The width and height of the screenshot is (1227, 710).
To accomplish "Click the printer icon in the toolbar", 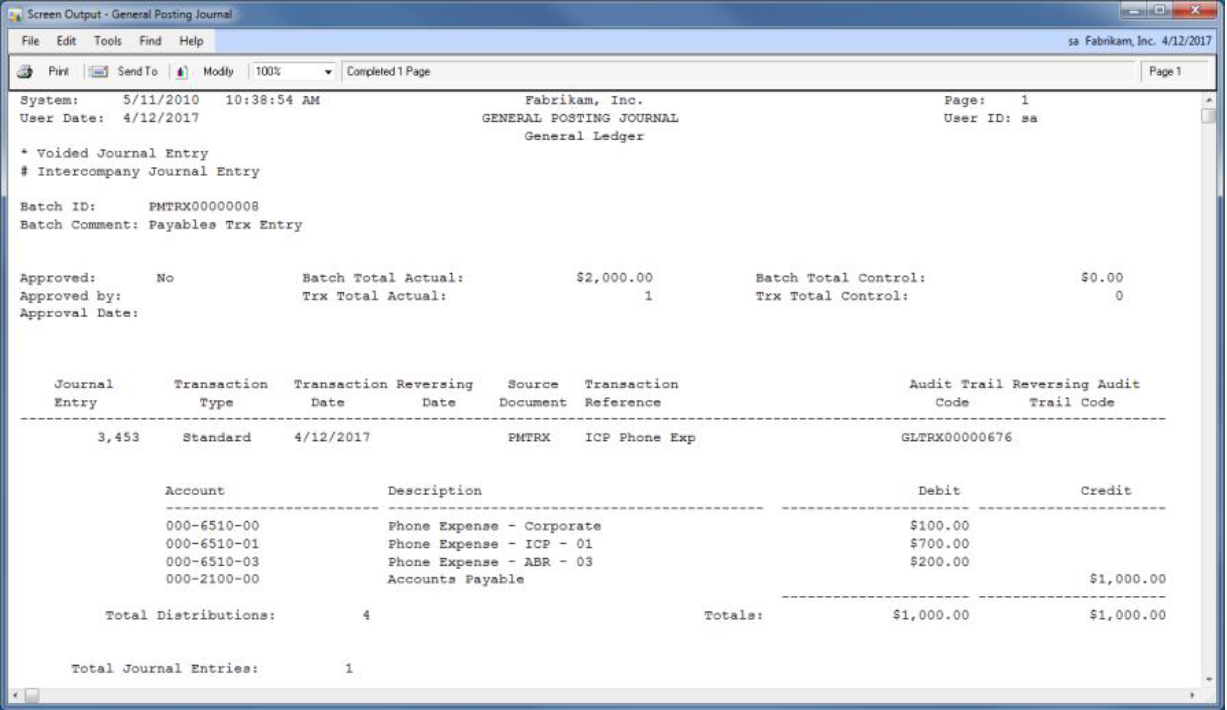I will pyautogui.click(x=25, y=72).
